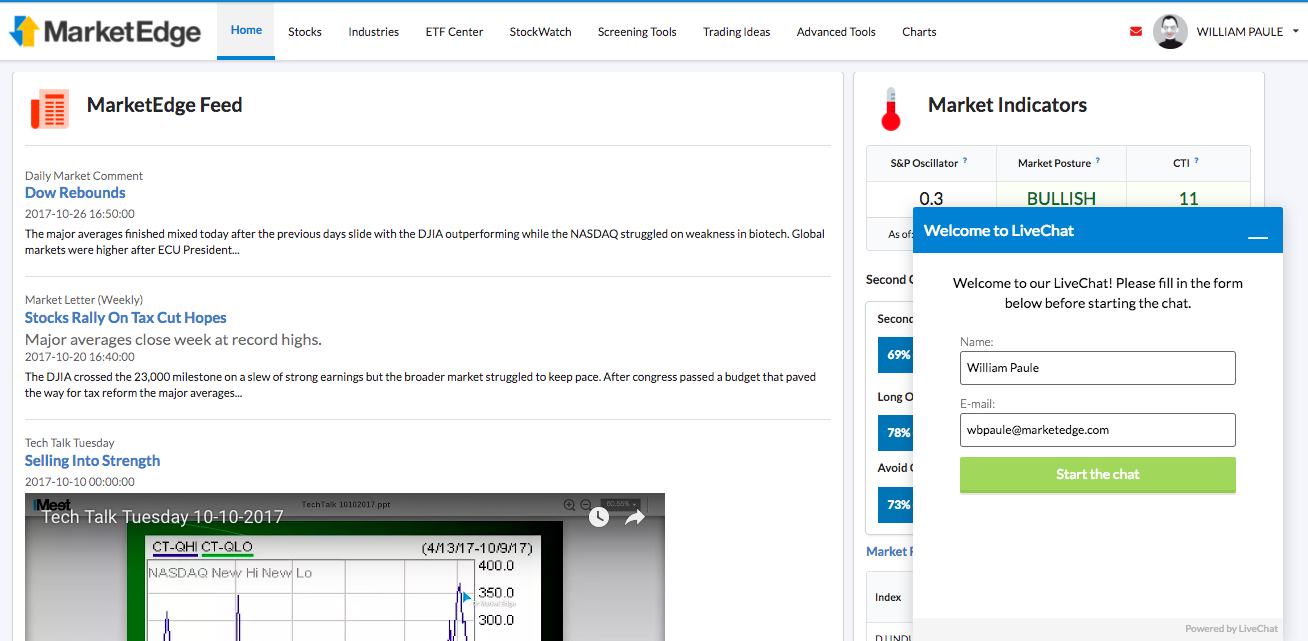The image size is (1308, 641).
Task: Click the 78% progress bar
Action: coord(895,433)
